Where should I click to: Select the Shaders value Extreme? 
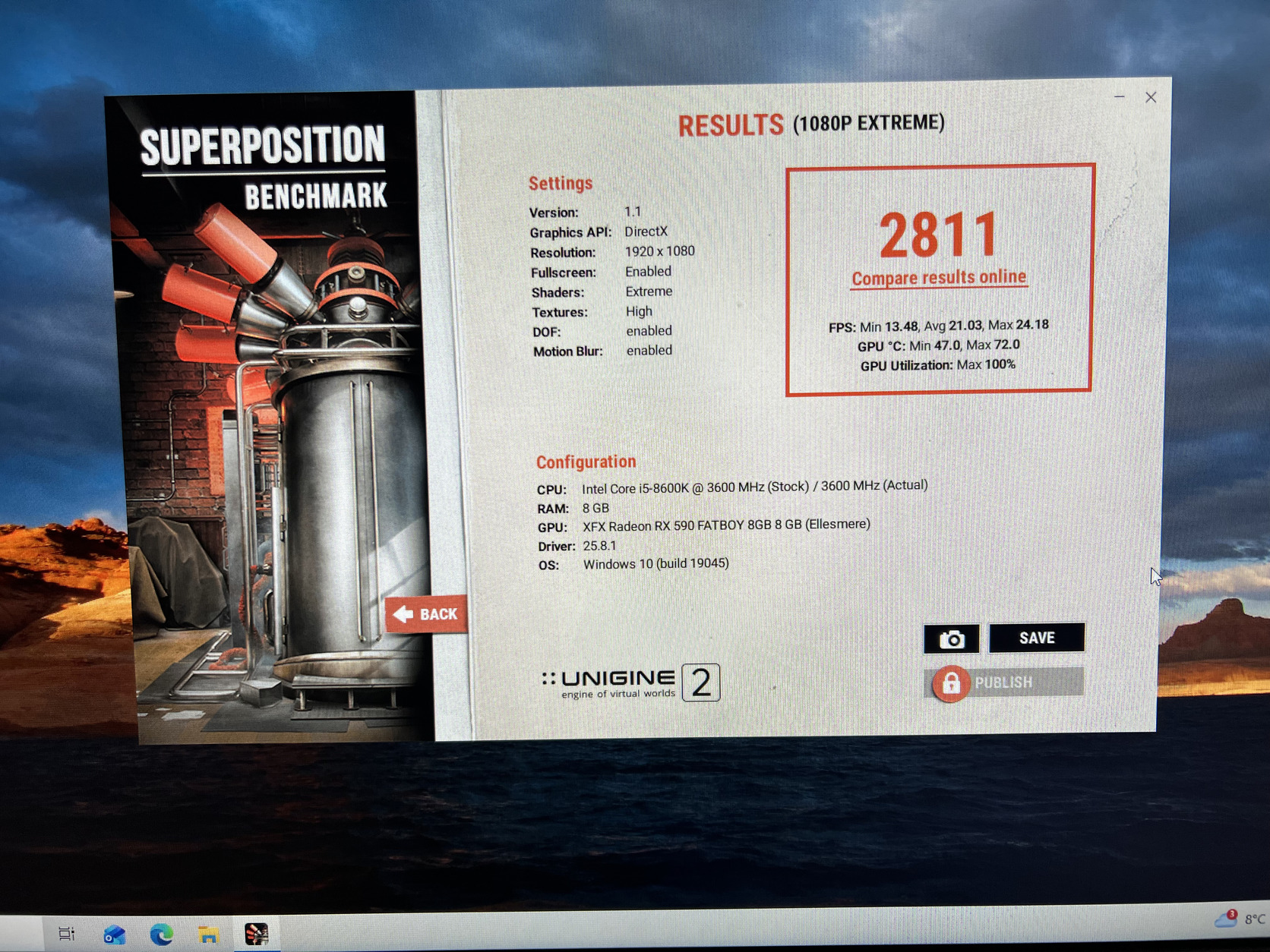[649, 292]
